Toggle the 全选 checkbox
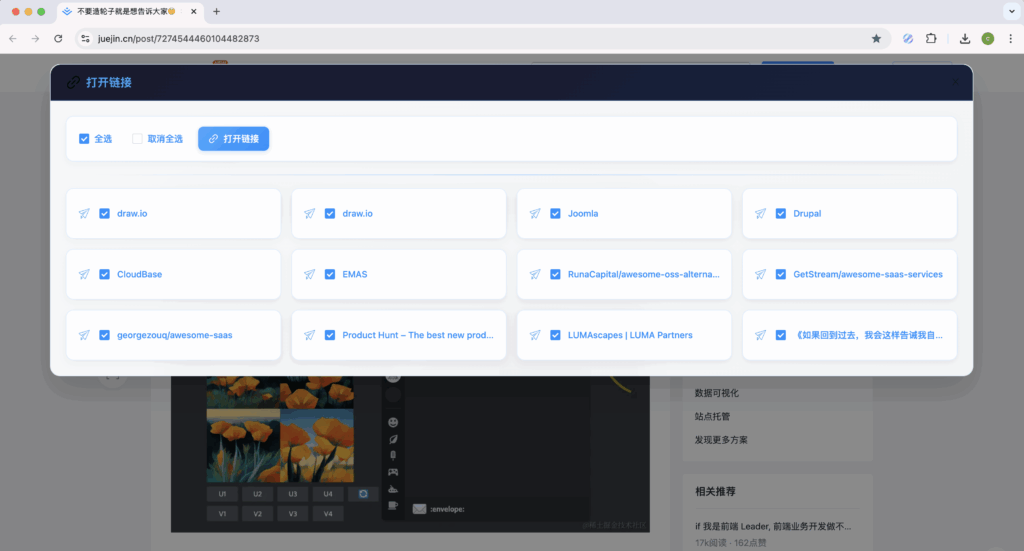Screen dimensions: 1024x551 [84, 139]
